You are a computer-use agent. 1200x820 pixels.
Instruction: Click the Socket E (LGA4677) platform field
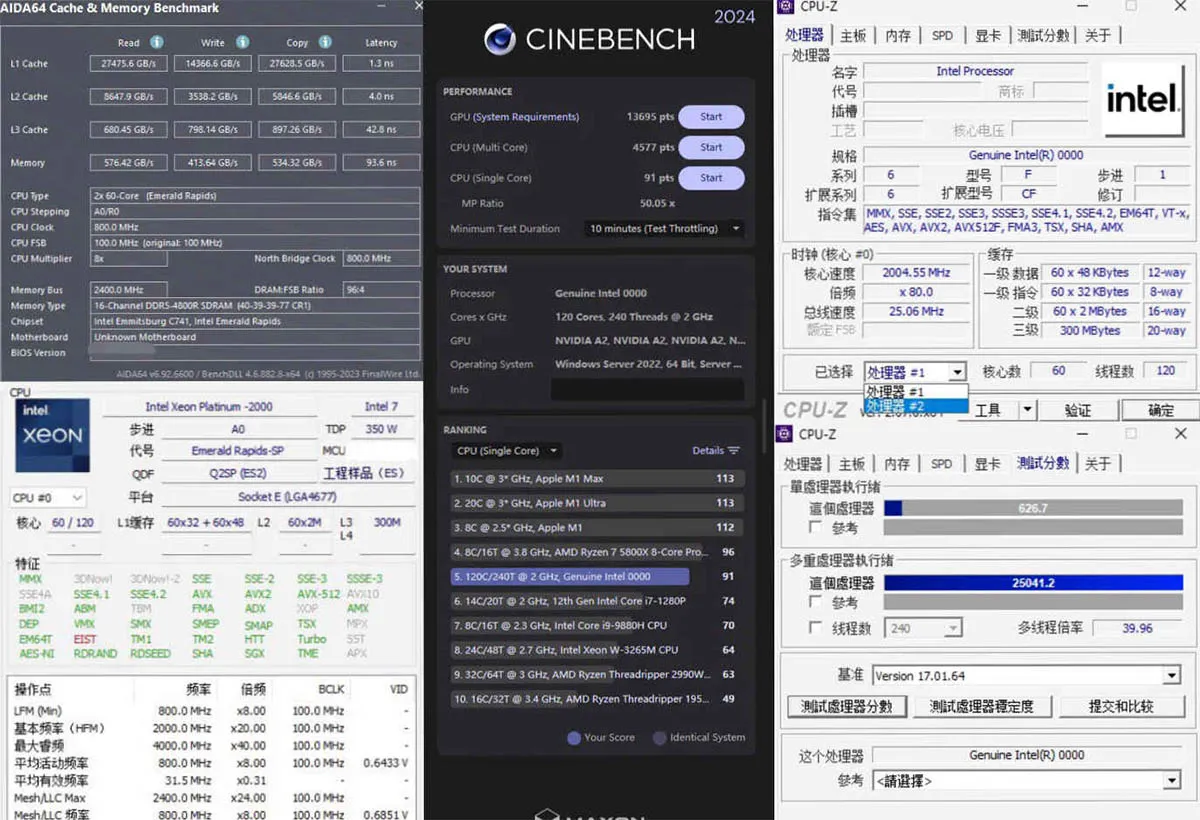pos(287,497)
